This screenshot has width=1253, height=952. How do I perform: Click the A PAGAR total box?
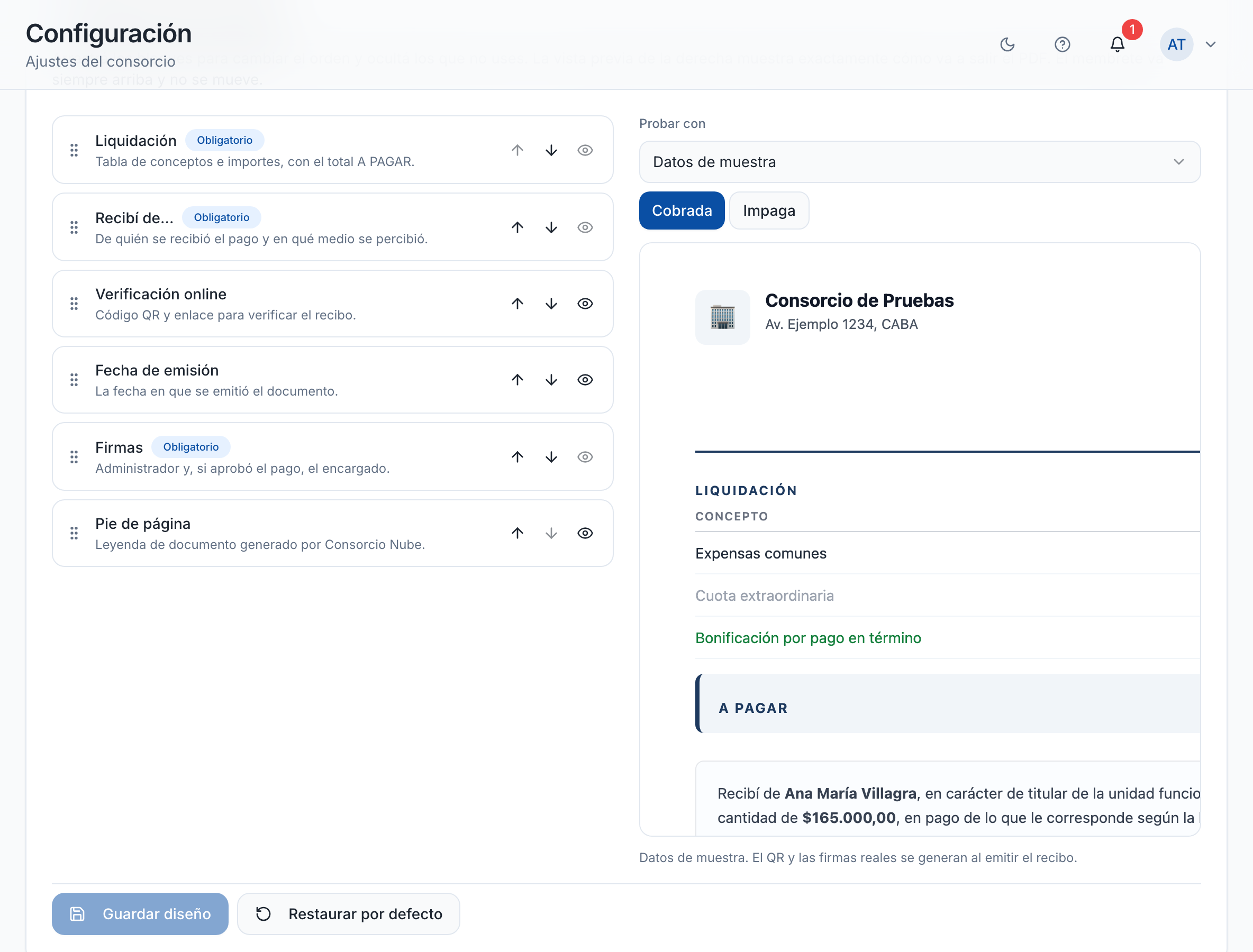pyautogui.click(x=947, y=703)
